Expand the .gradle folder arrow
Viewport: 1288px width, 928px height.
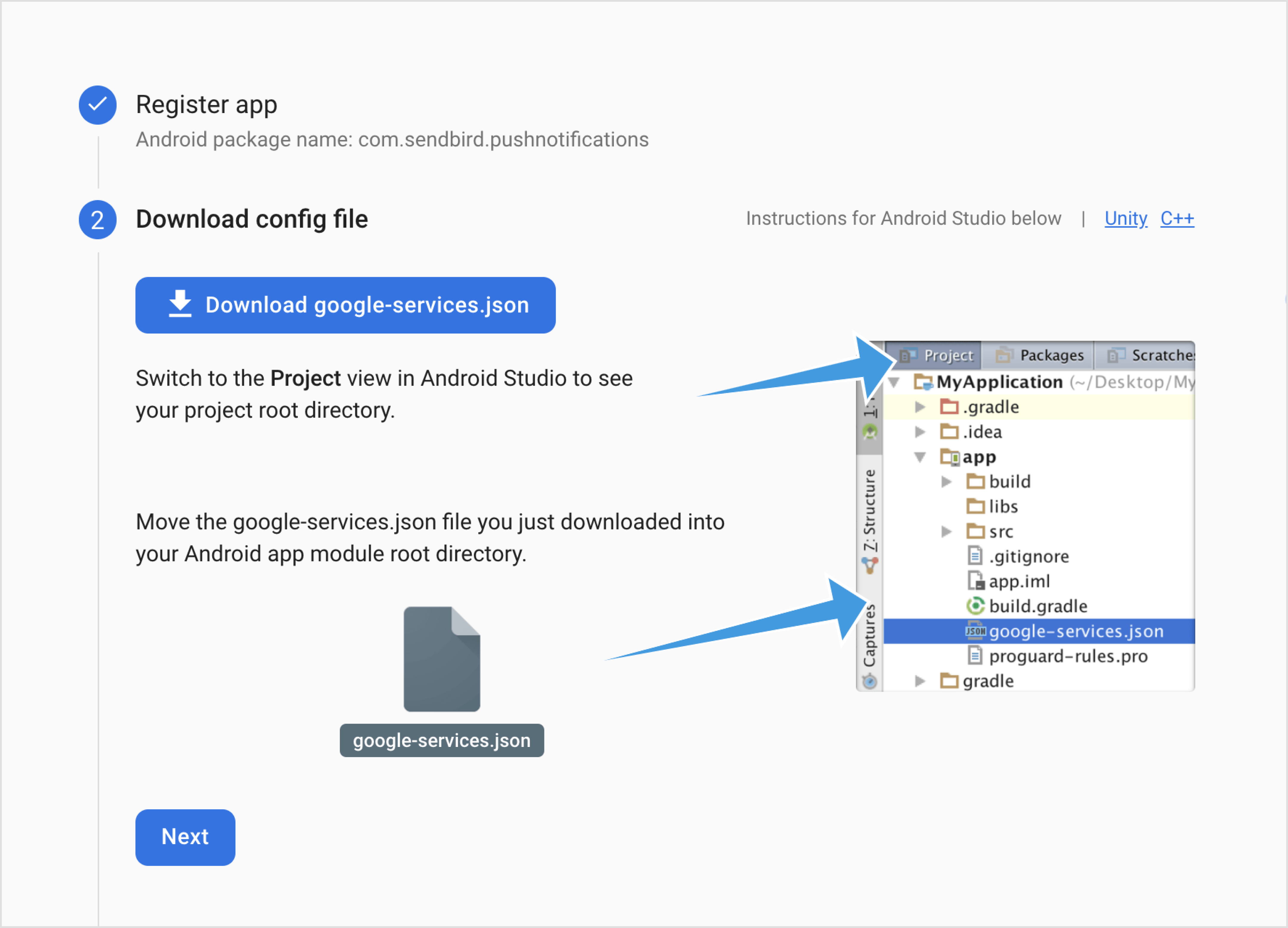click(920, 407)
